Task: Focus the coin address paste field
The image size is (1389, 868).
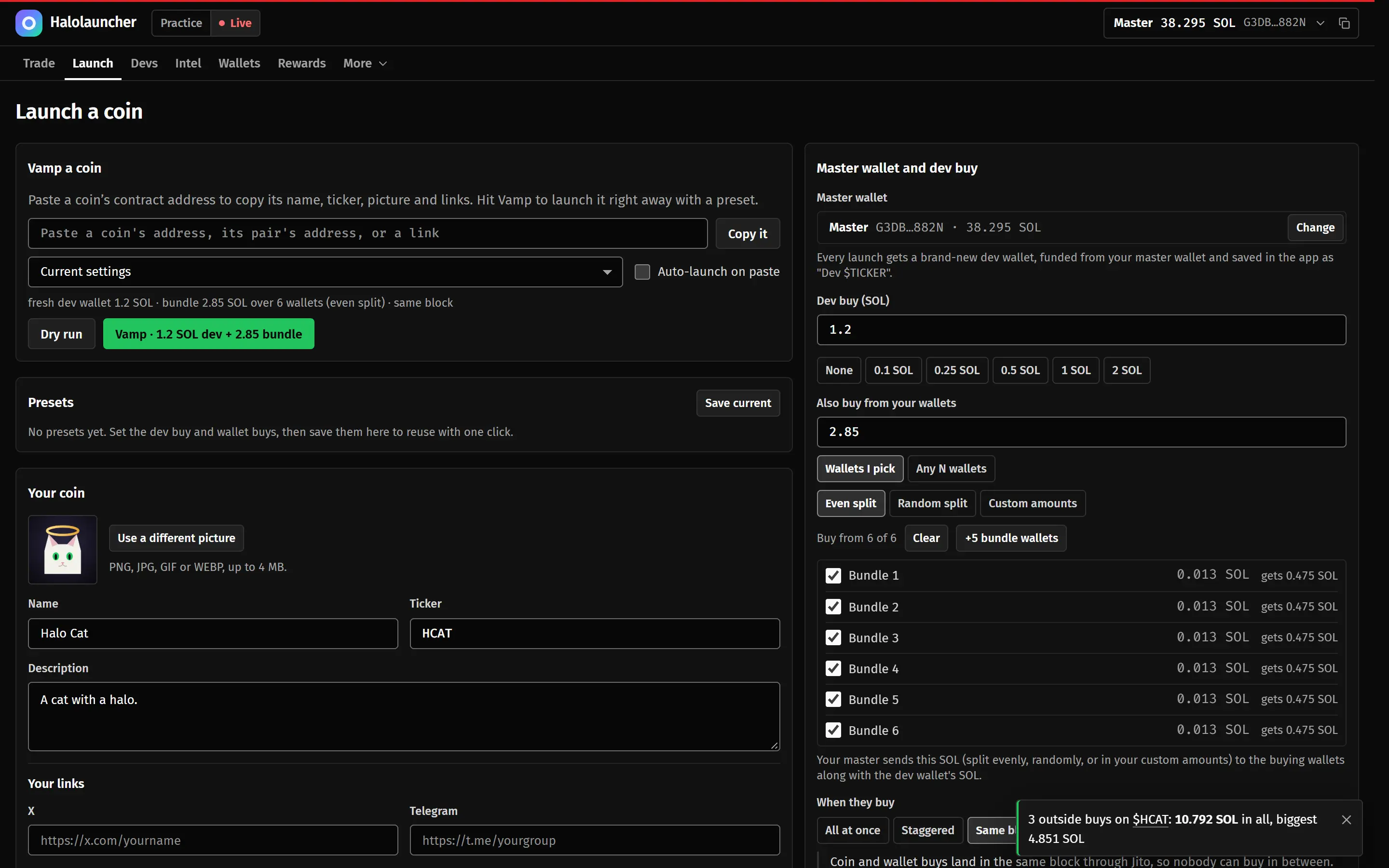Action: pyautogui.click(x=368, y=234)
